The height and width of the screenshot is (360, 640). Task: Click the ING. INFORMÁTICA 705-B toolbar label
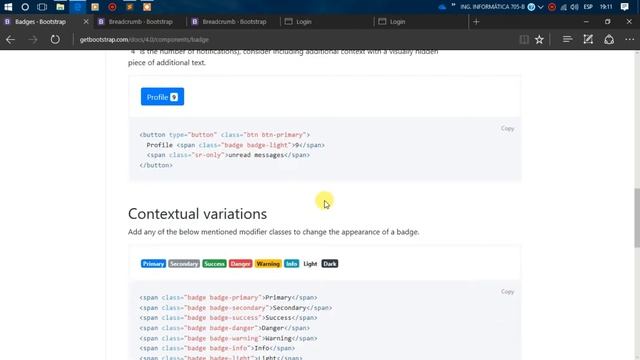(x=492, y=7)
